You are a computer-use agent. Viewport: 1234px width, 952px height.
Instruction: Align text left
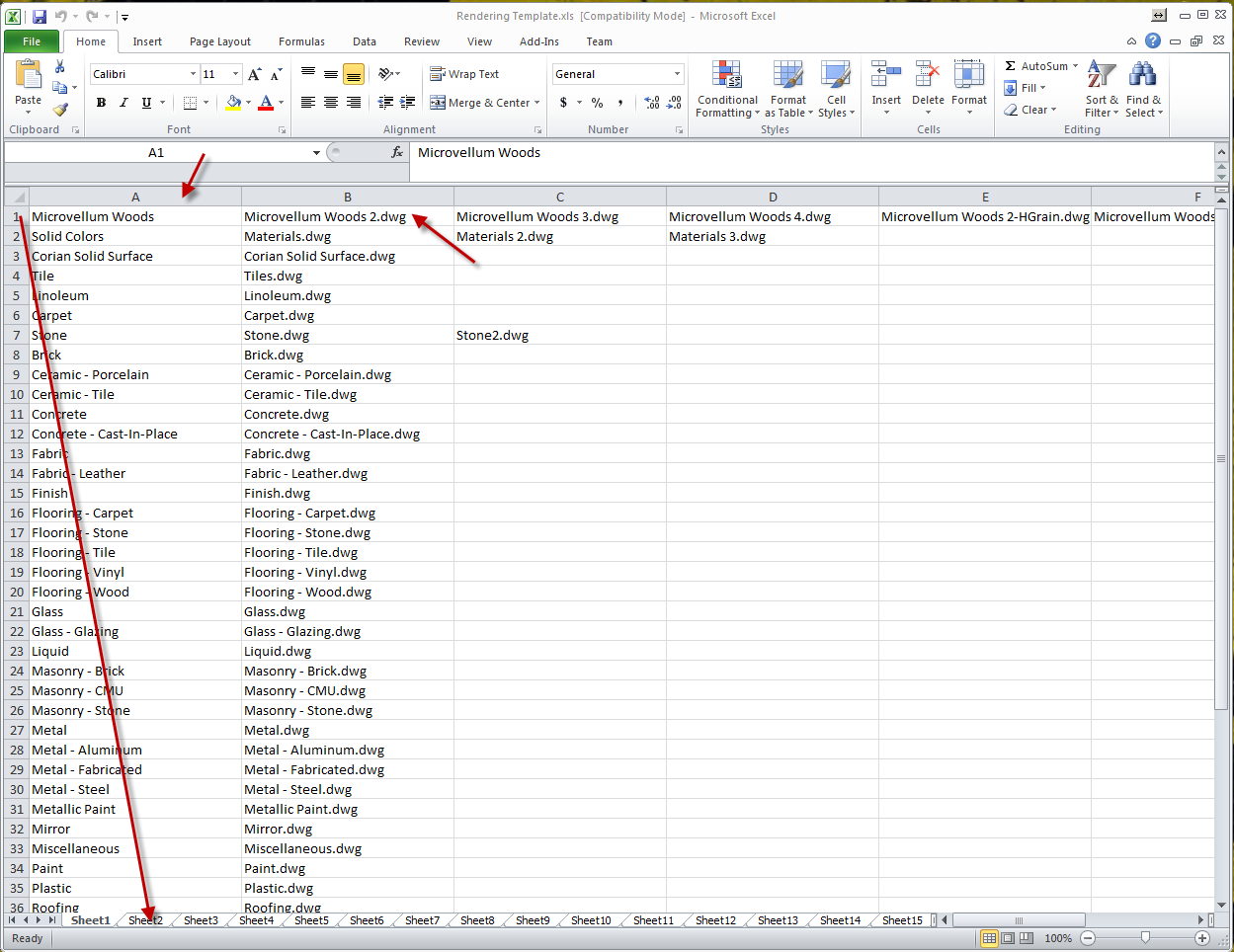point(308,103)
